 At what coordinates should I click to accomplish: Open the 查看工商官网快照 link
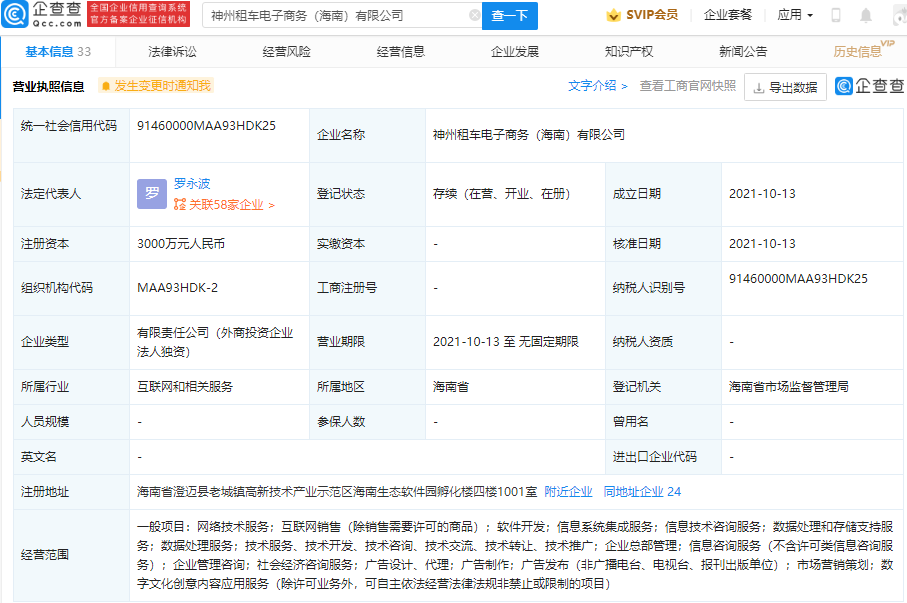pos(687,87)
